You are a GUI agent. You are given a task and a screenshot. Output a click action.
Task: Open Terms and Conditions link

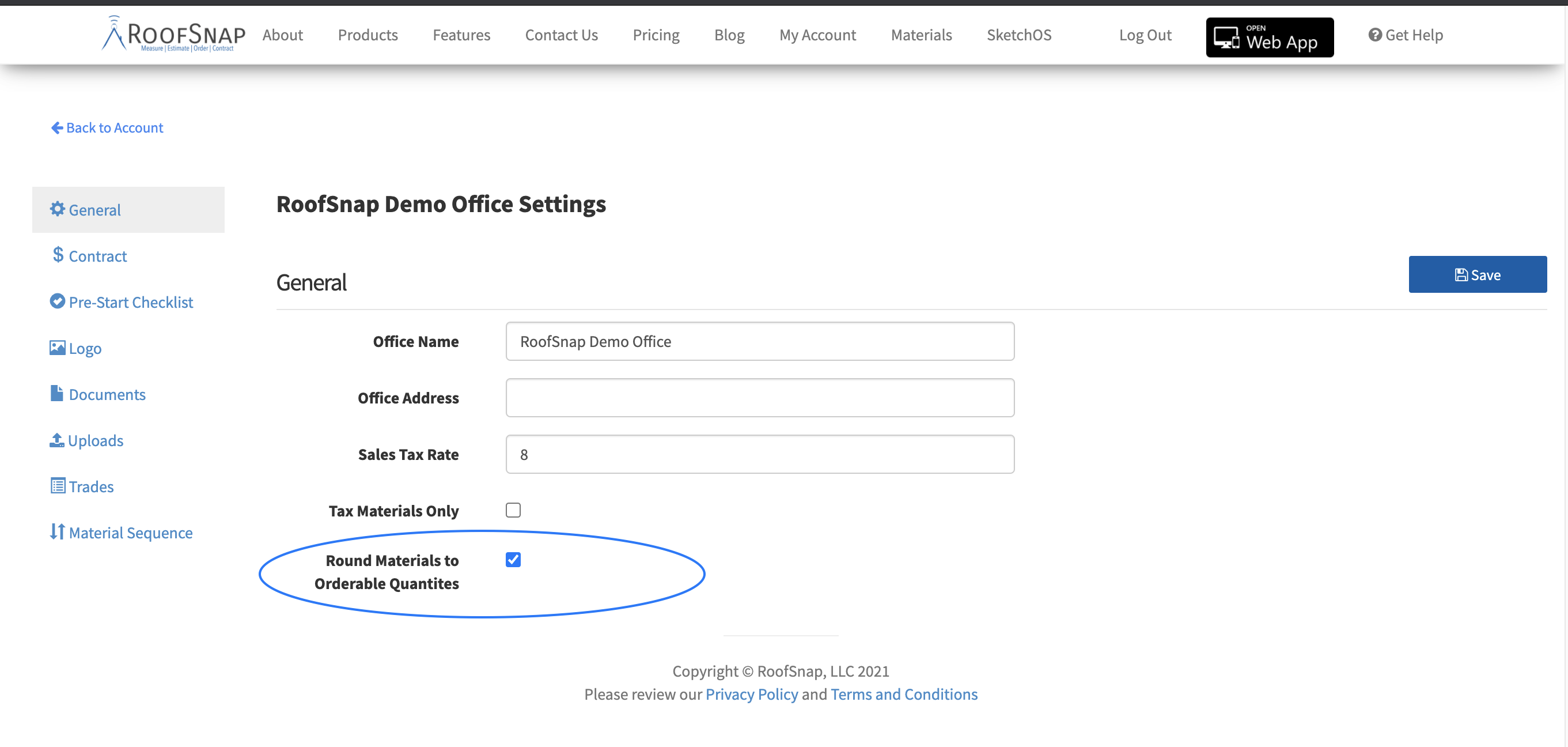[x=904, y=694]
